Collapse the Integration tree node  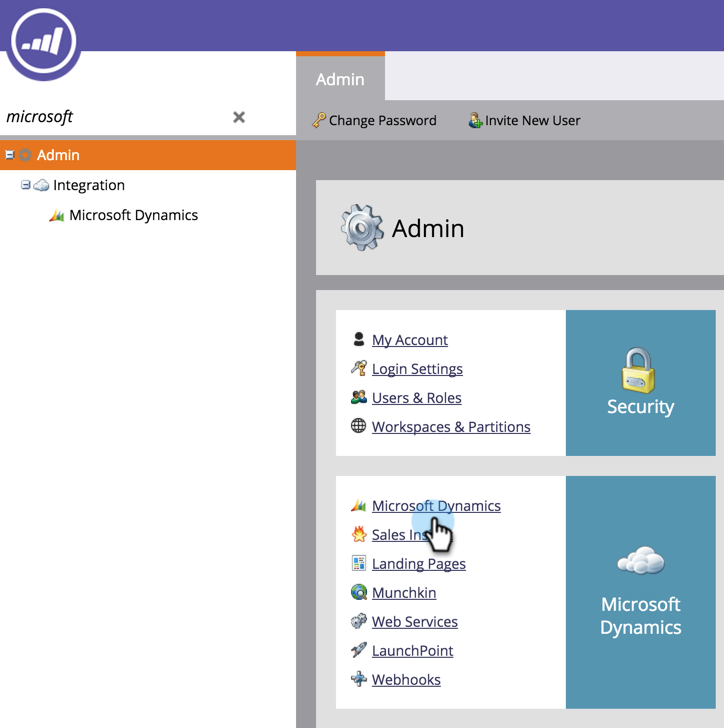[26, 185]
